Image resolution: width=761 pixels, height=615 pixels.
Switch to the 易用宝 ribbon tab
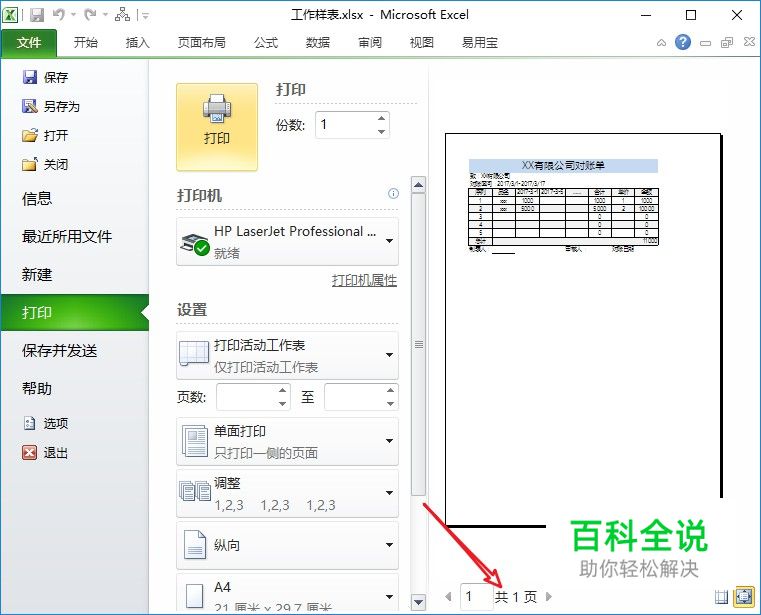tap(480, 43)
